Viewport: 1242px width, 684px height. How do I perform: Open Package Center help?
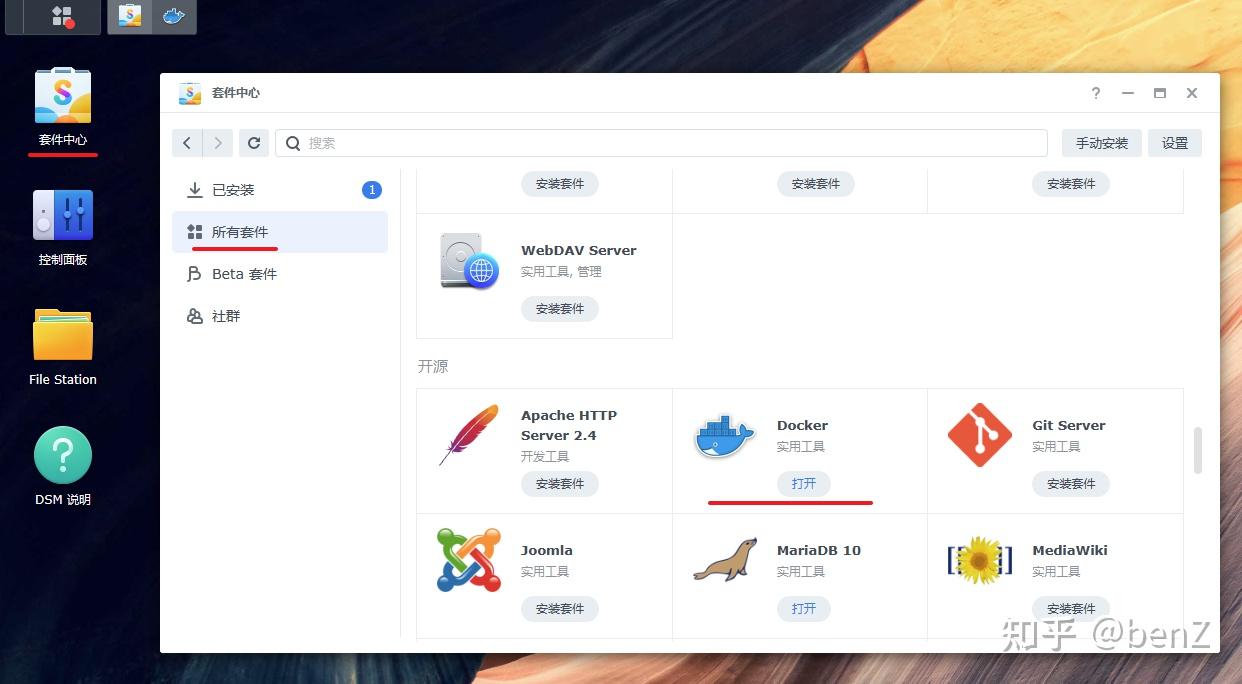1095,93
